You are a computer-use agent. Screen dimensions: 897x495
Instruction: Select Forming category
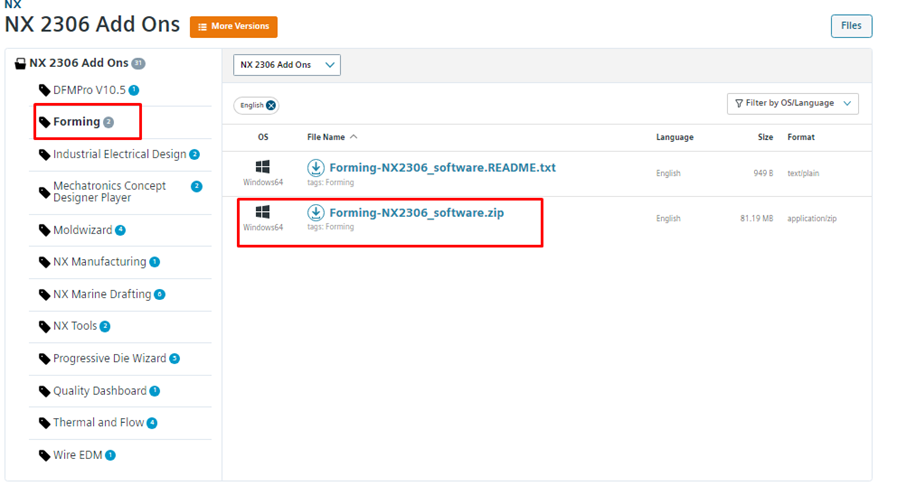[x=77, y=122]
